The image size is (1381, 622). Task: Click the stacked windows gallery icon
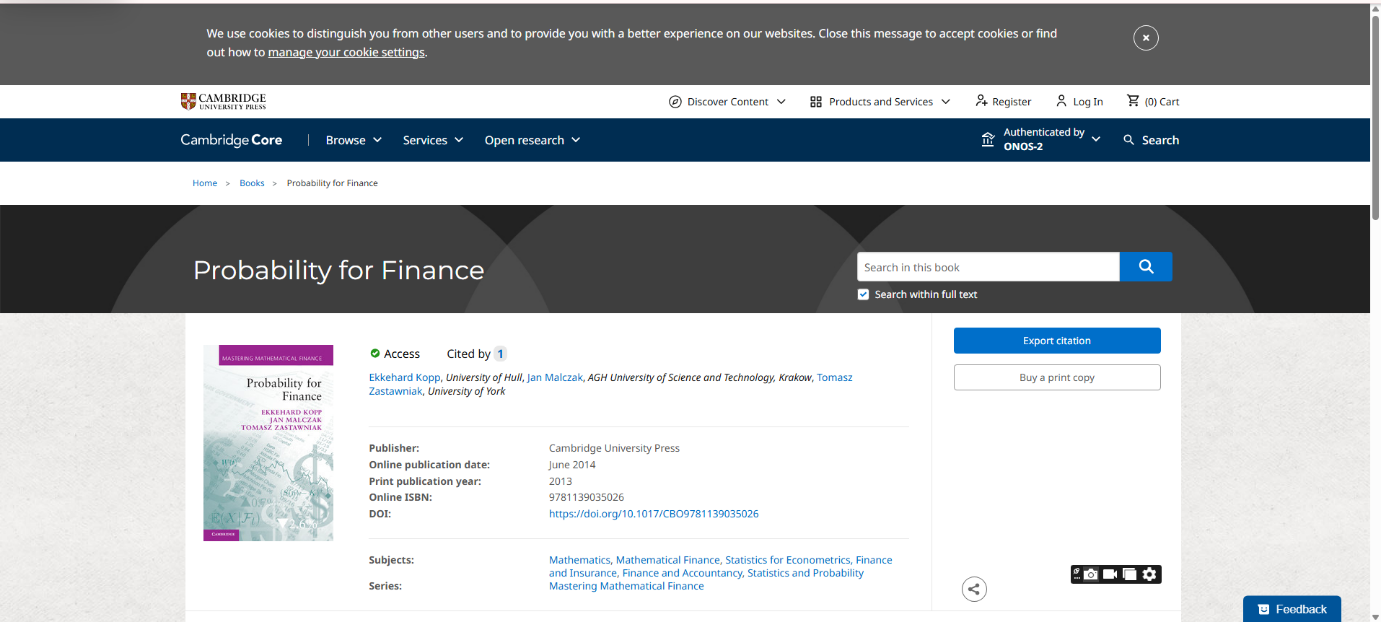1129,574
